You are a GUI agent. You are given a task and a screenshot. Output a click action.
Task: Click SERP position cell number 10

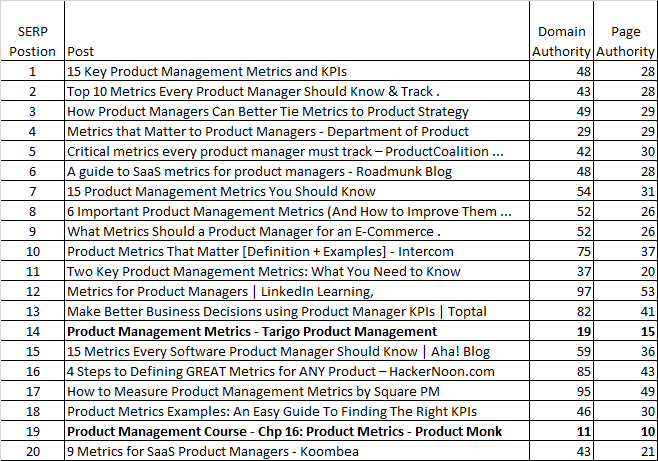[32, 251]
